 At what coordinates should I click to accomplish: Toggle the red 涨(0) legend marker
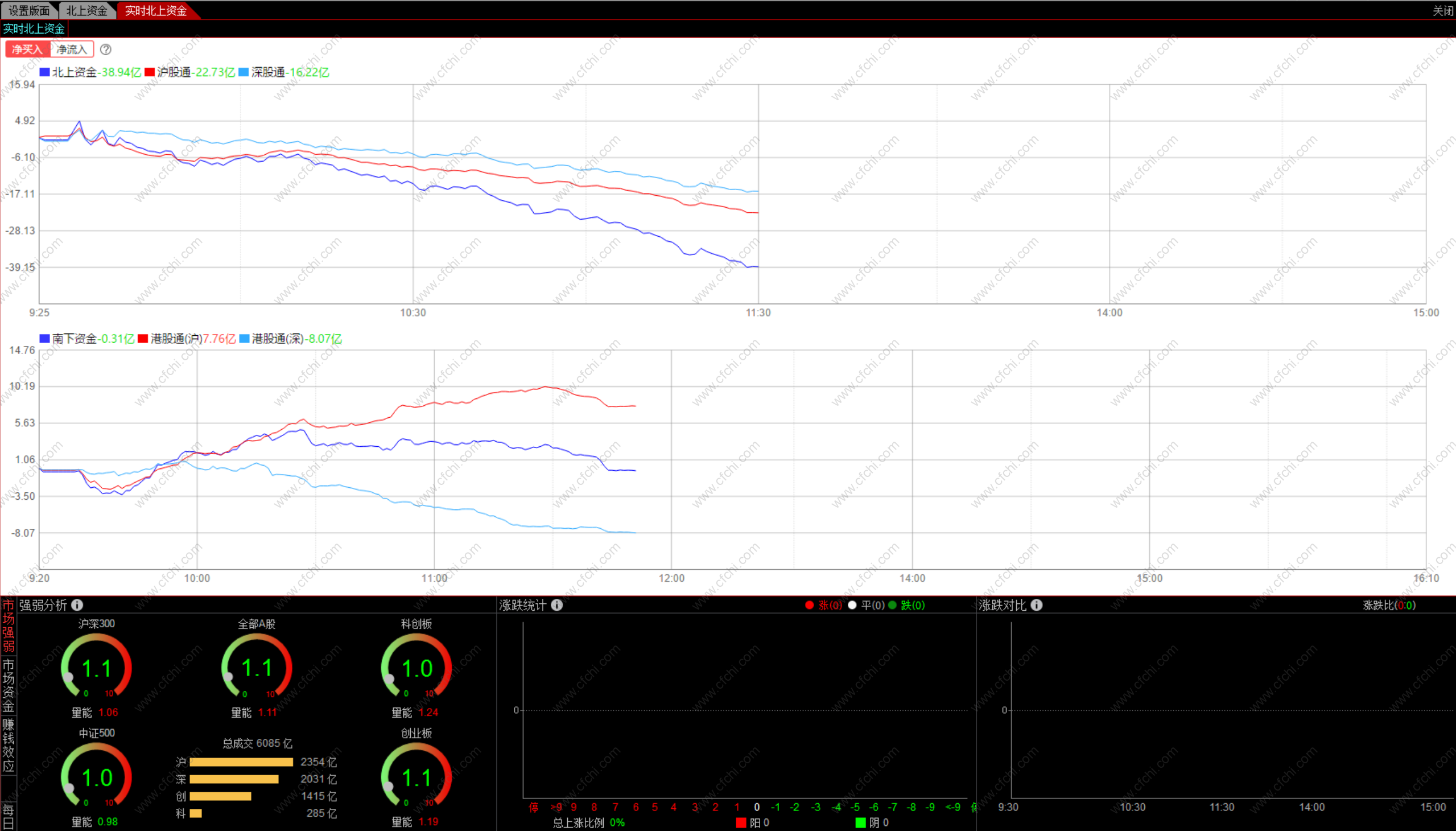pos(809,605)
